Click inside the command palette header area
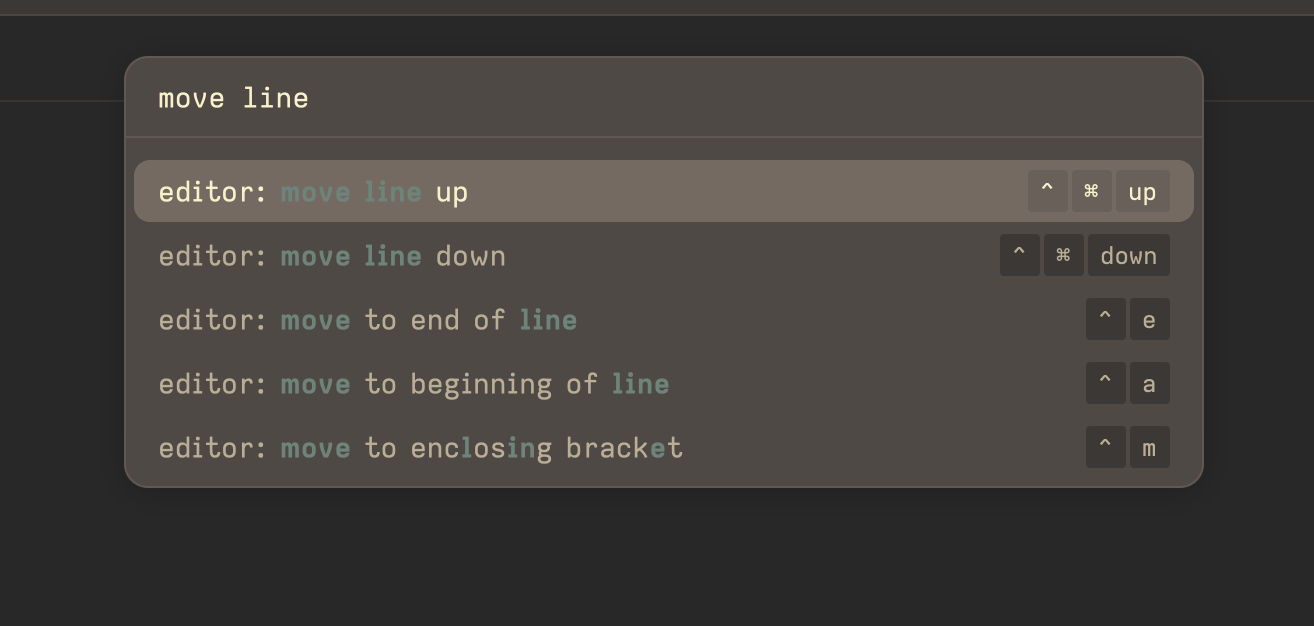 click(x=664, y=97)
